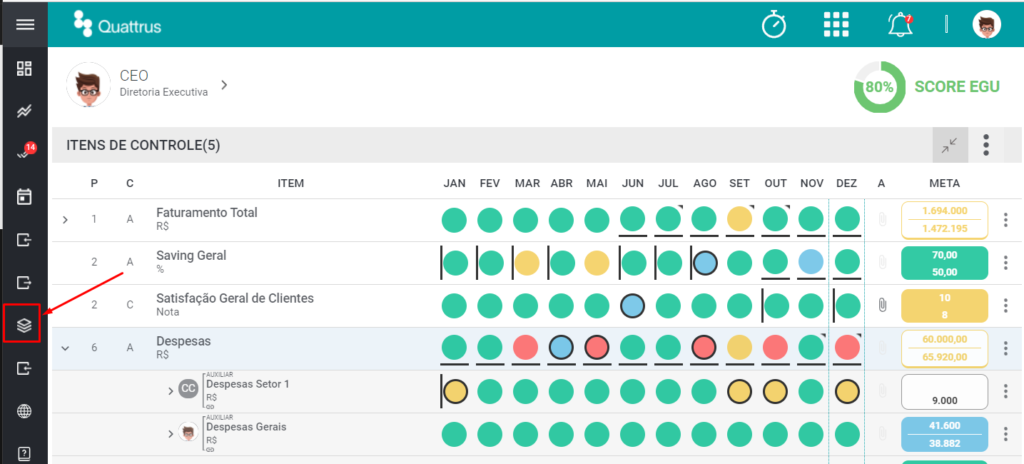
Task: Click the collapse arrows button in panel header
Action: tap(950, 145)
